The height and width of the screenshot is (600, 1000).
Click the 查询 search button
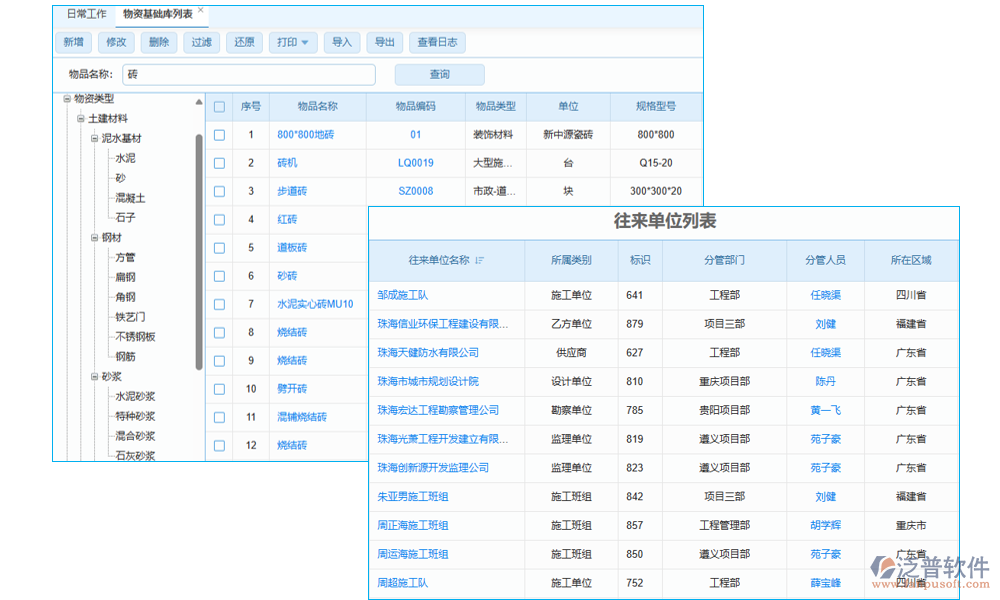pos(440,74)
